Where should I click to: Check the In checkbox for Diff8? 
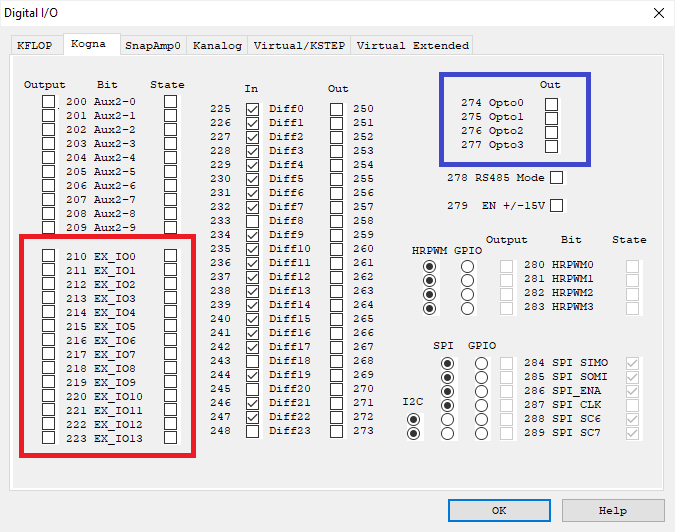click(252, 221)
